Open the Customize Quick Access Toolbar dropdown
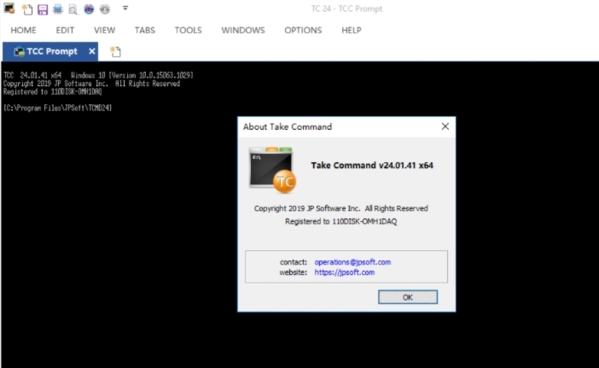 [125, 8]
